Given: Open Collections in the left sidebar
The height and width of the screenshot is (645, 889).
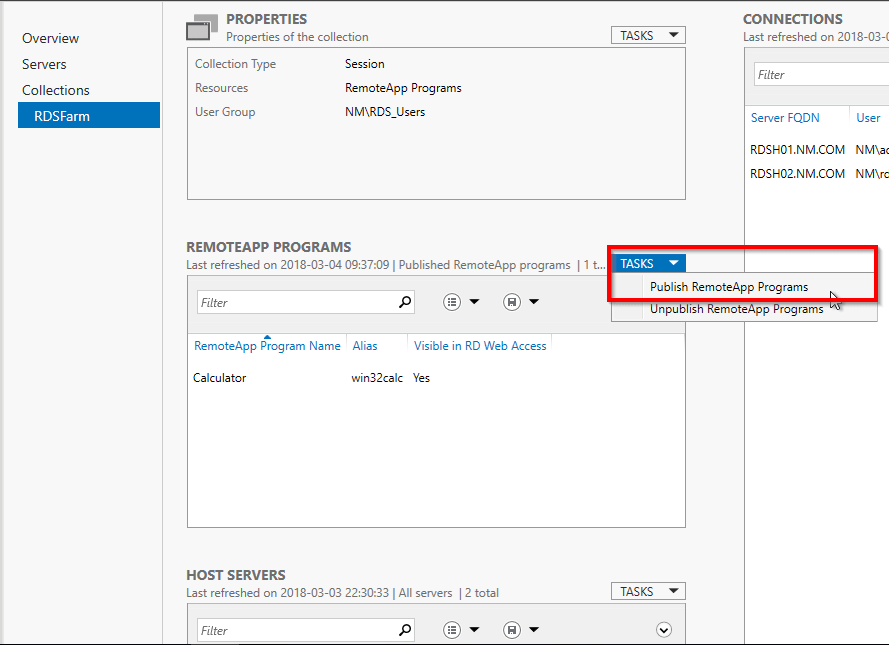Looking at the screenshot, I should 55,90.
